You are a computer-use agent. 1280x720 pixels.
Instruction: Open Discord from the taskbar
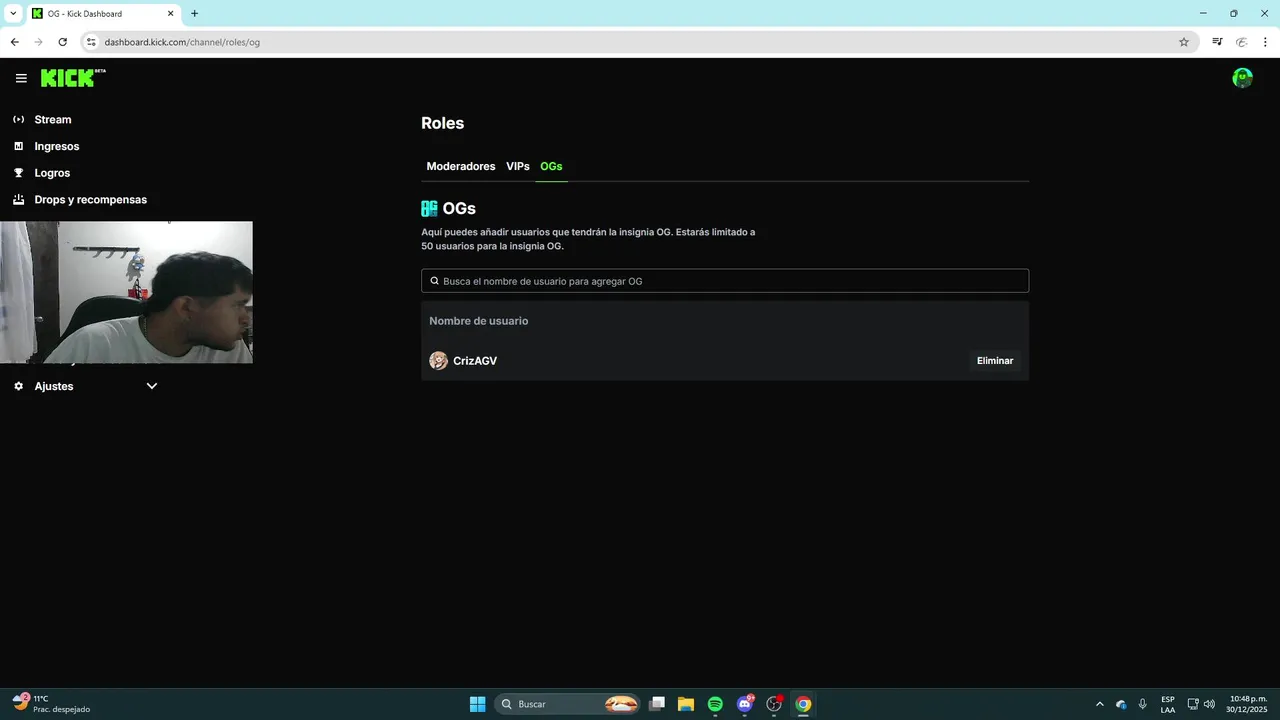pyautogui.click(x=744, y=704)
